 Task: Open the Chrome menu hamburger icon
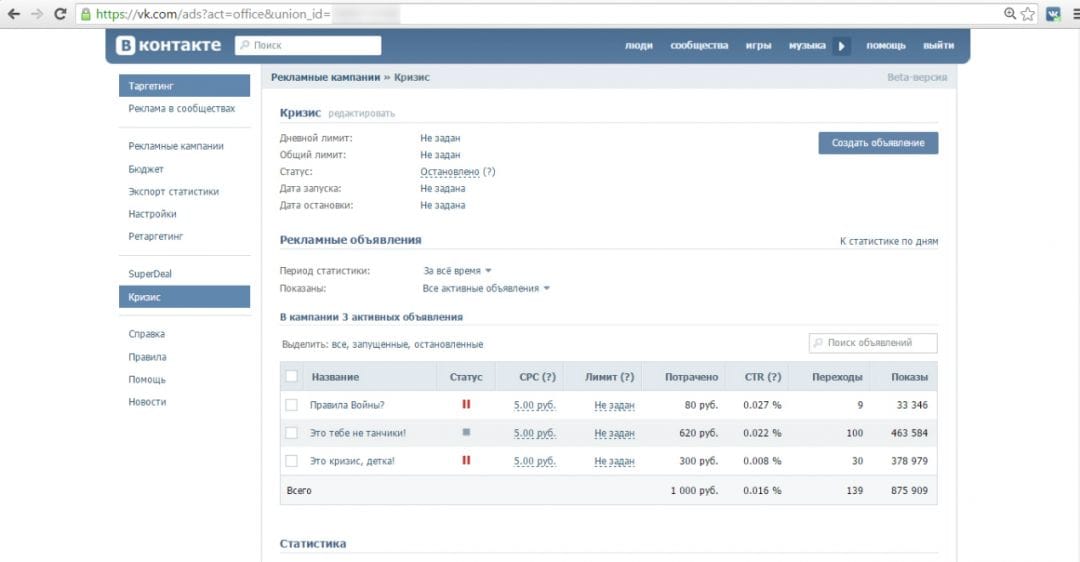1076,14
